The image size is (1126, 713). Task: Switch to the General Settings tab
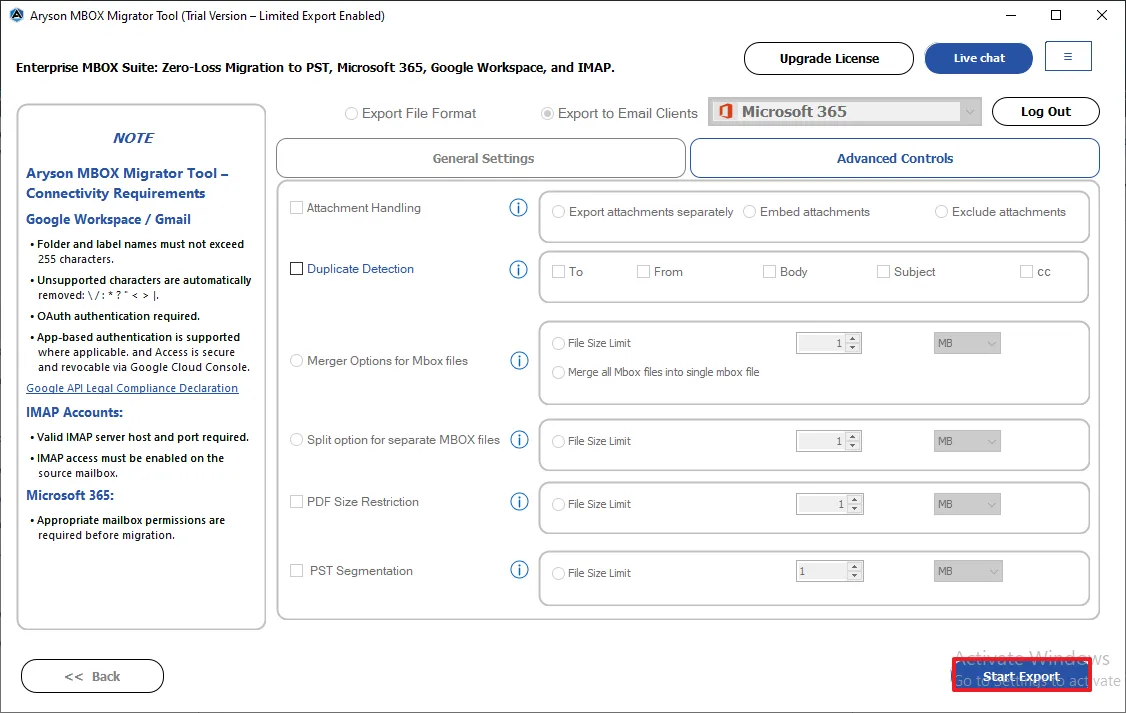(481, 158)
